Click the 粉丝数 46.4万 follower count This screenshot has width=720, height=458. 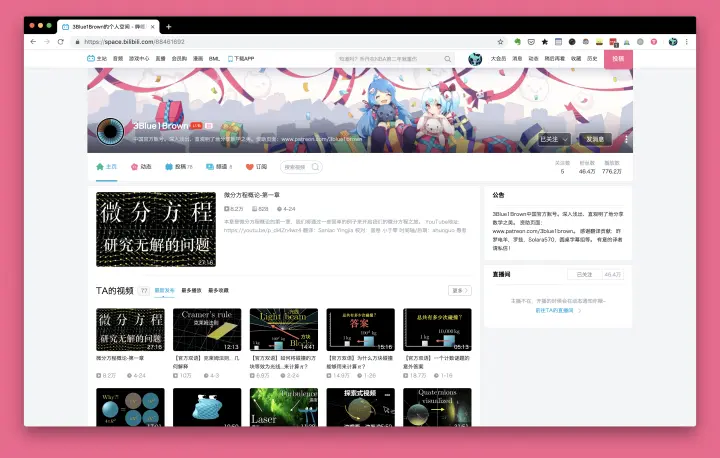point(587,168)
